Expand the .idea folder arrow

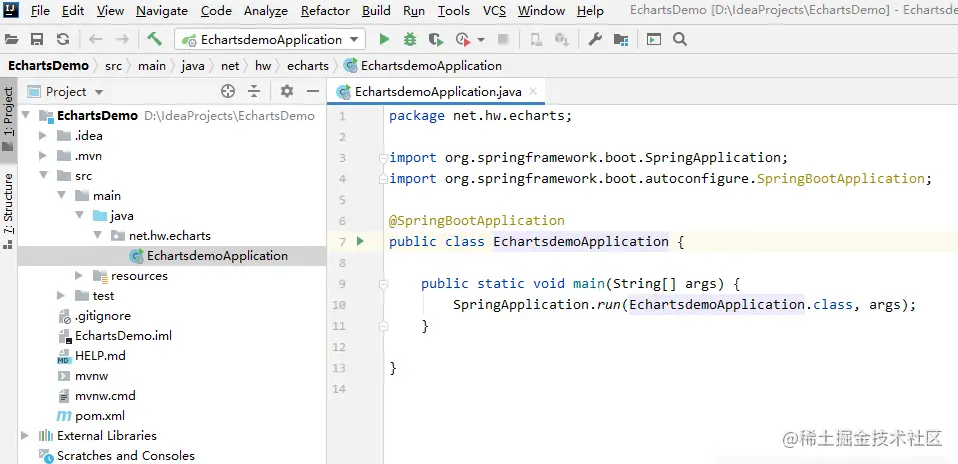tap(43, 136)
